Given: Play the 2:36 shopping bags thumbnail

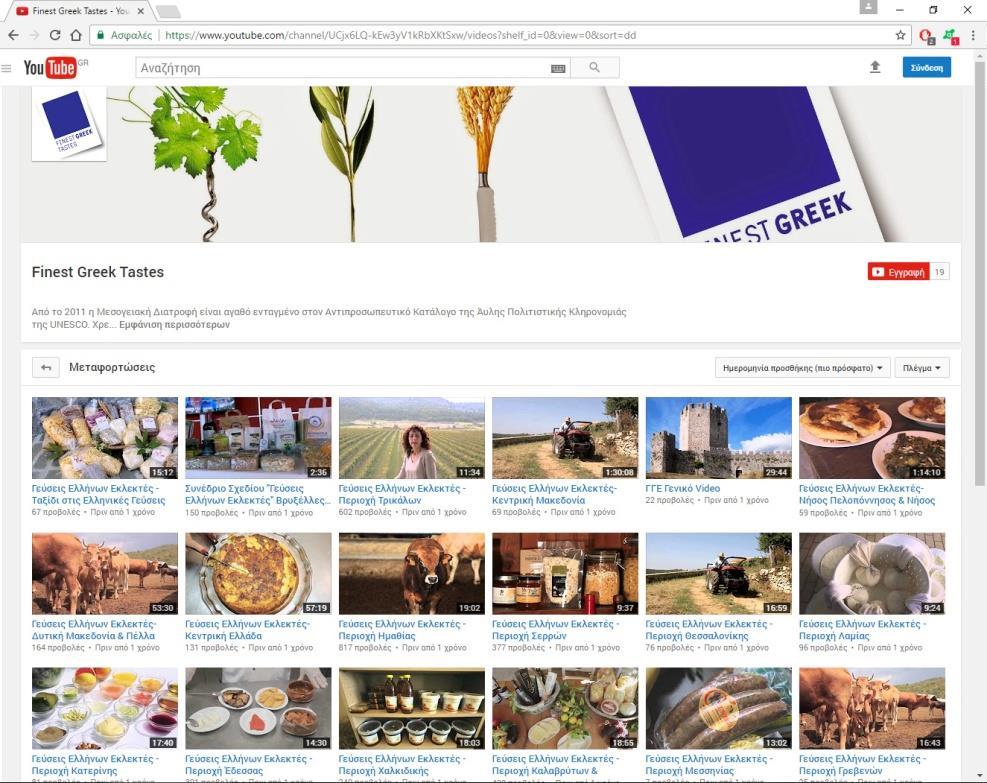Looking at the screenshot, I should click(258, 438).
